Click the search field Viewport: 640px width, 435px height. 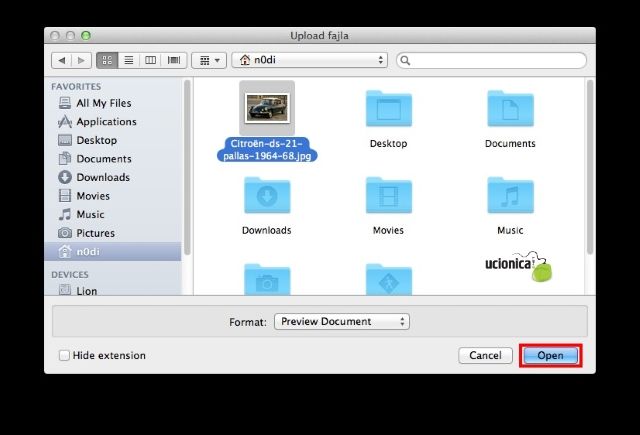(492, 60)
